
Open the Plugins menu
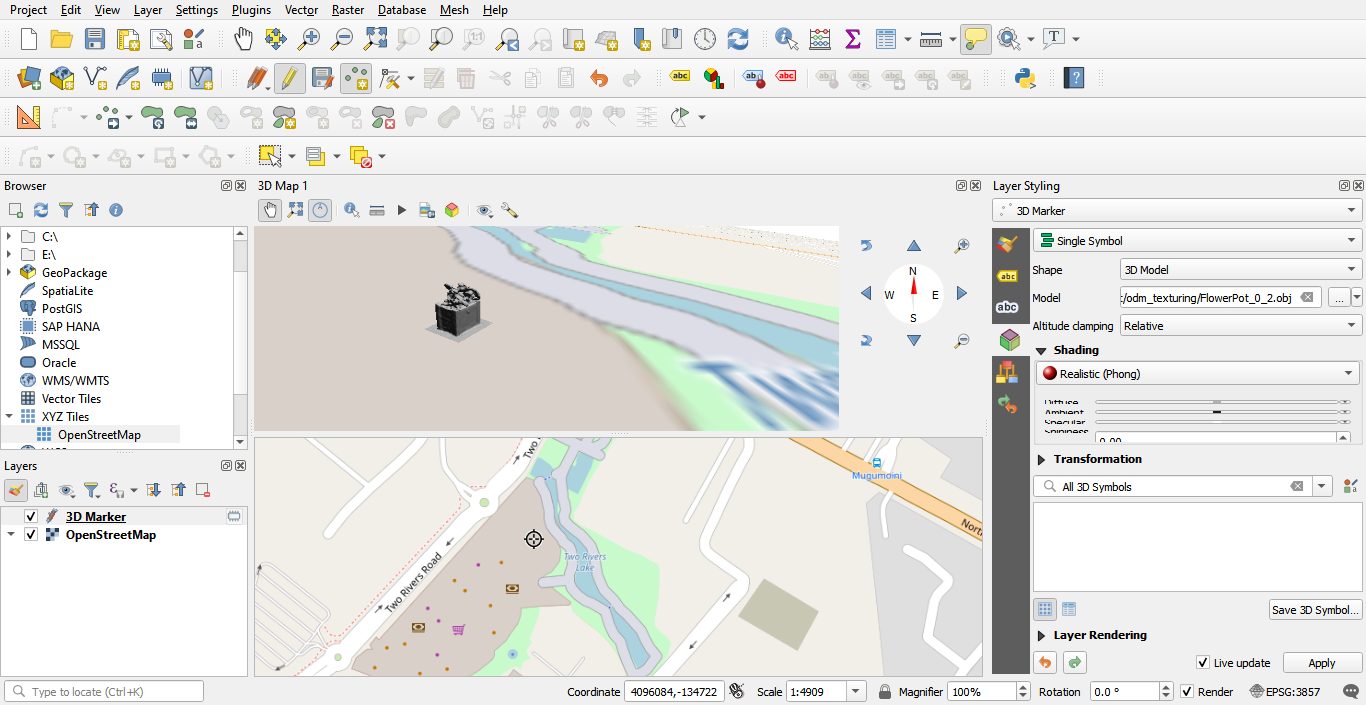250,10
